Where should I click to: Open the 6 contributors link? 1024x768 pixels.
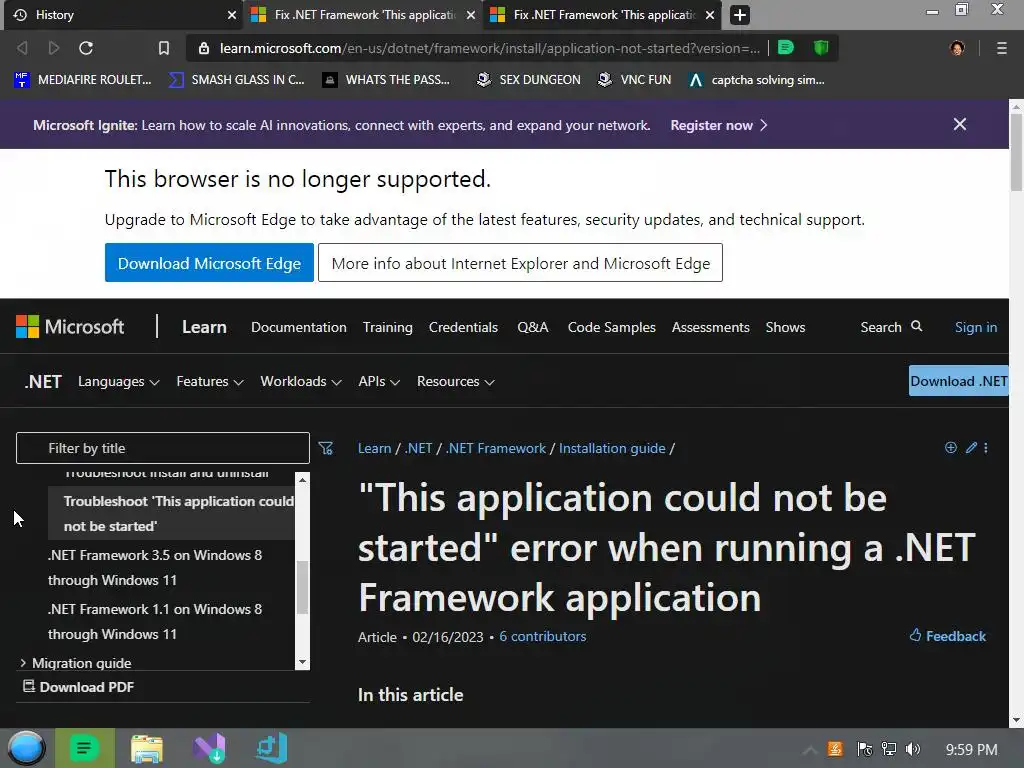tap(543, 636)
